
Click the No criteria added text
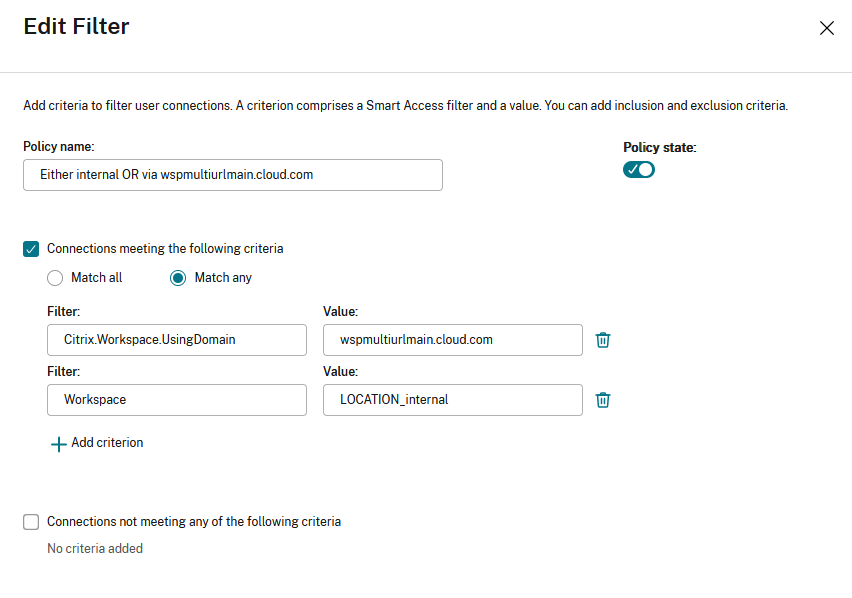[x=95, y=549]
